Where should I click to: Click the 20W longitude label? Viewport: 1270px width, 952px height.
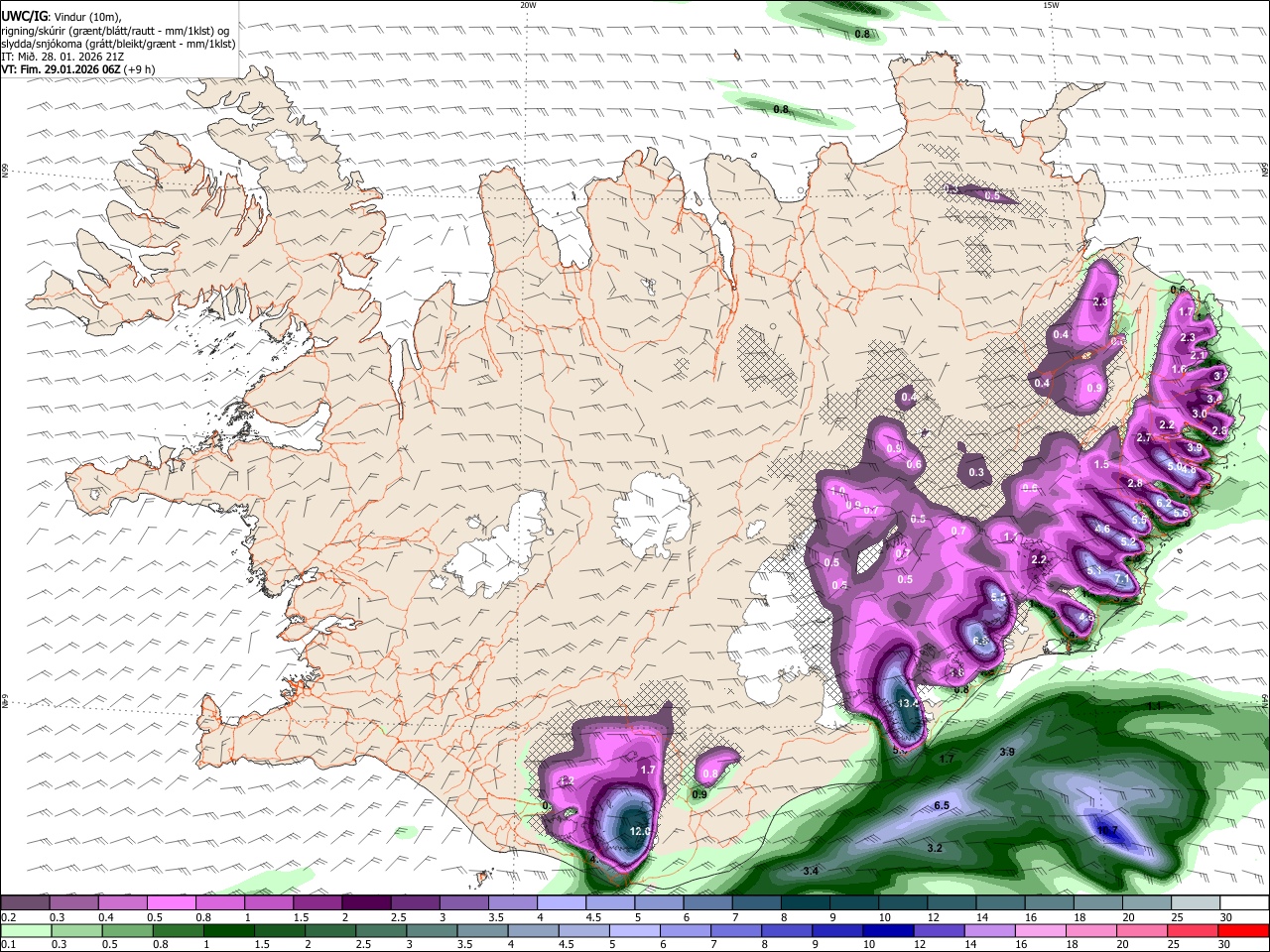click(528, 5)
